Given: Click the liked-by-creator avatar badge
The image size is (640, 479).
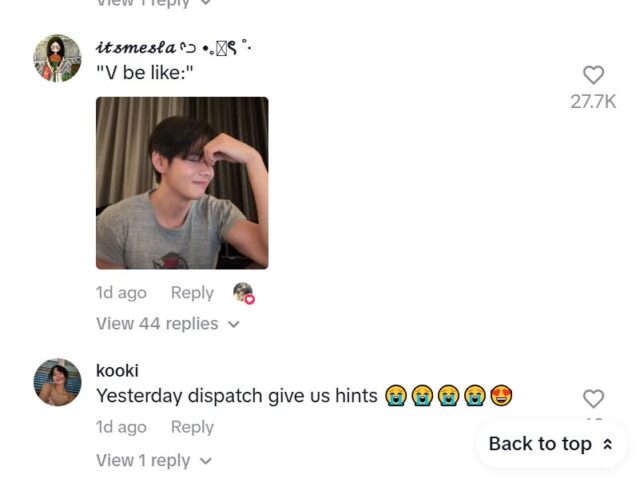Looking at the screenshot, I should pyautogui.click(x=244, y=293).
